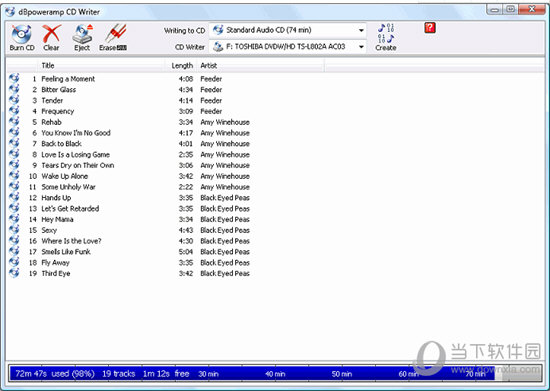Screen dimensions: 550x391
Task: Click disc icon beside Tender
Action: coord(14,100)
